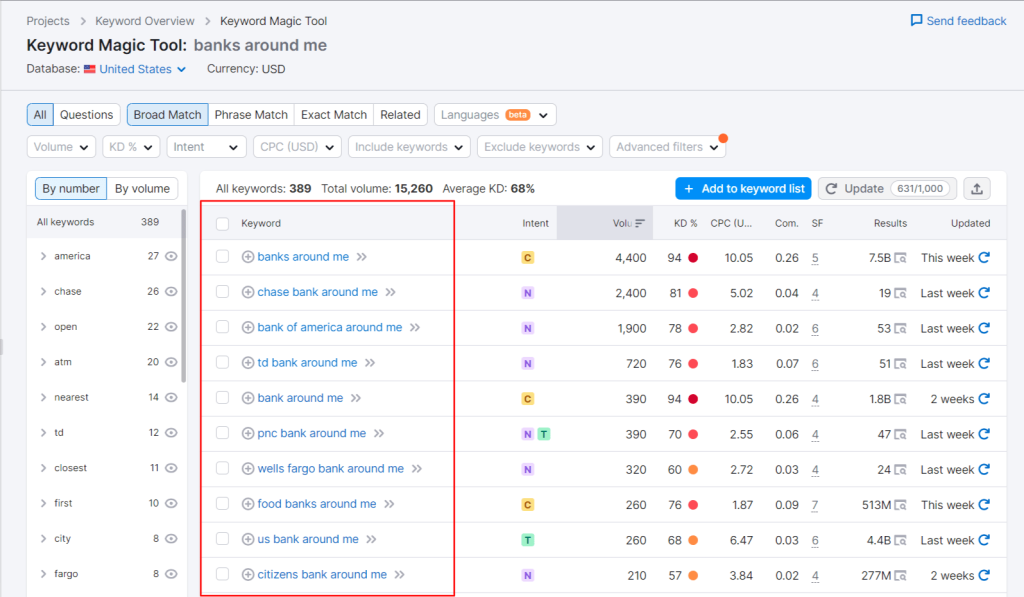Tick checkbox for 'bank of america around me'
1024x597 pixels.
click(223, 327)
